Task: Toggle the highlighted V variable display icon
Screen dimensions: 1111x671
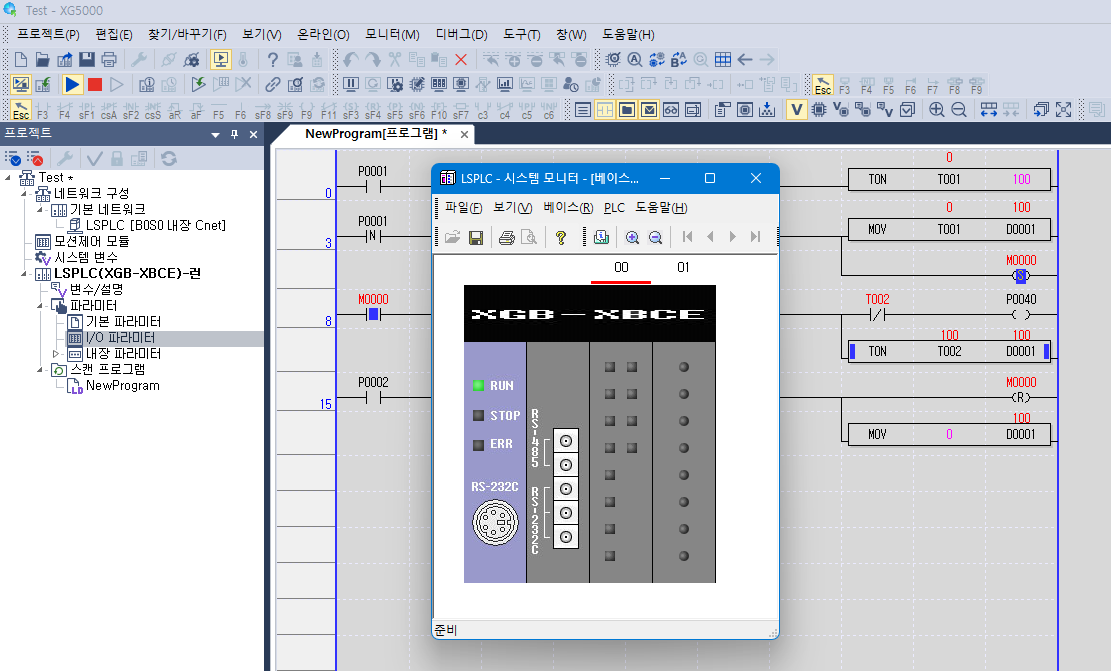Action: [x=796, y=109]
